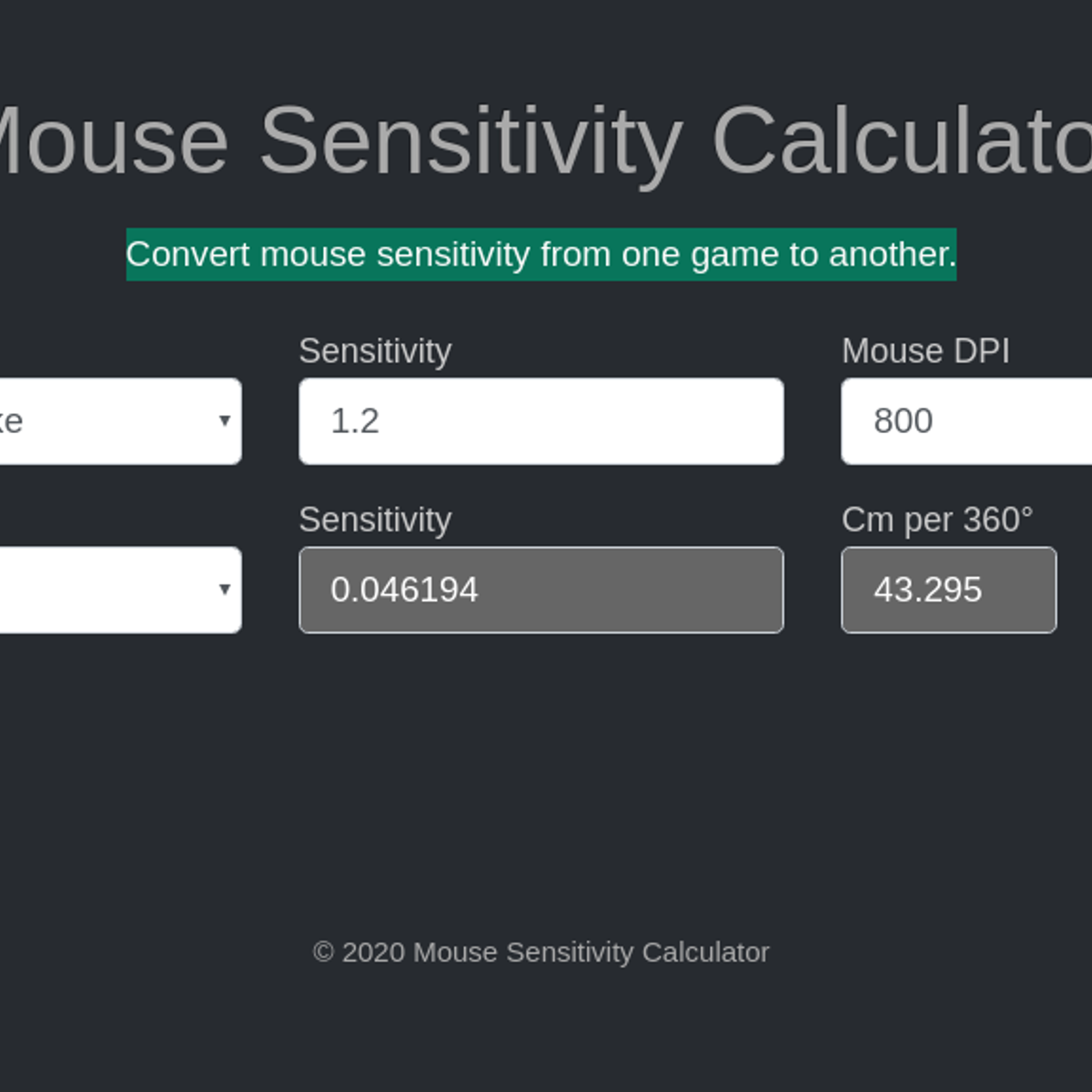
Task: Click the Cm per 360 label
Action: [x=938, y=520]
